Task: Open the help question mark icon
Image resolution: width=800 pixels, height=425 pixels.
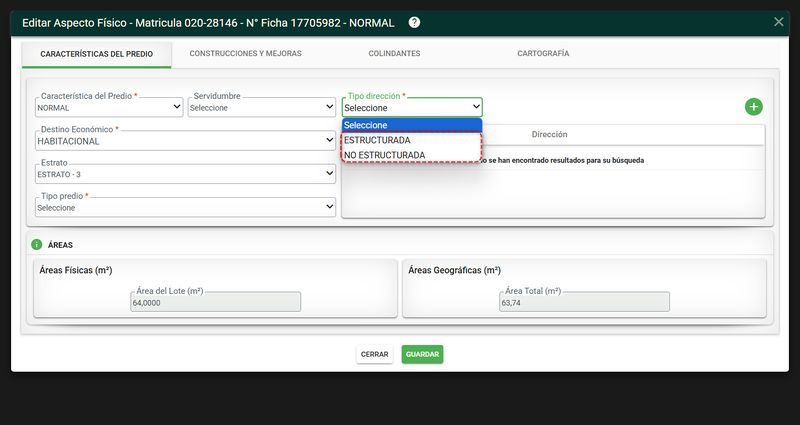Action: coord(414,22)
